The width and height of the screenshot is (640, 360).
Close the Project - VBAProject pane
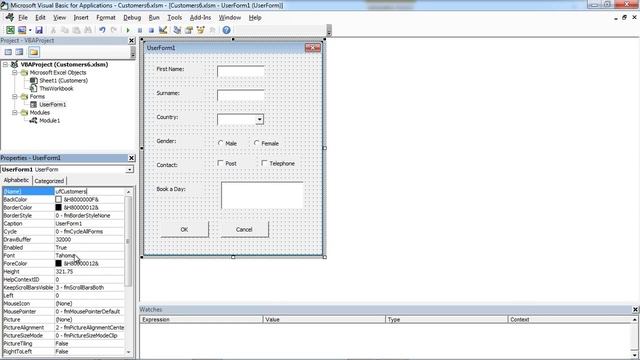pos(131,40)
